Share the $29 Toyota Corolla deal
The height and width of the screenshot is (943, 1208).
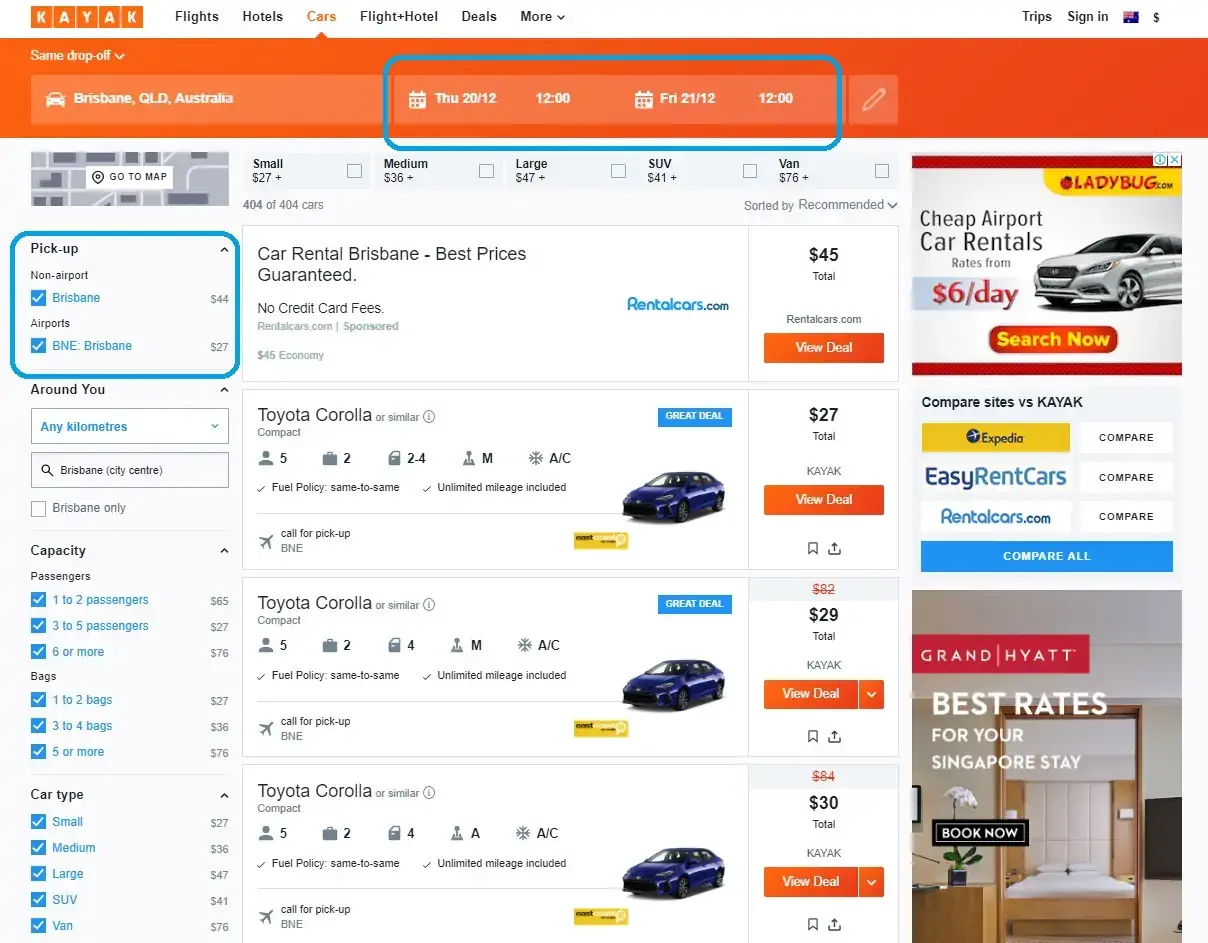pyautogui.click(x=835, y=736)
